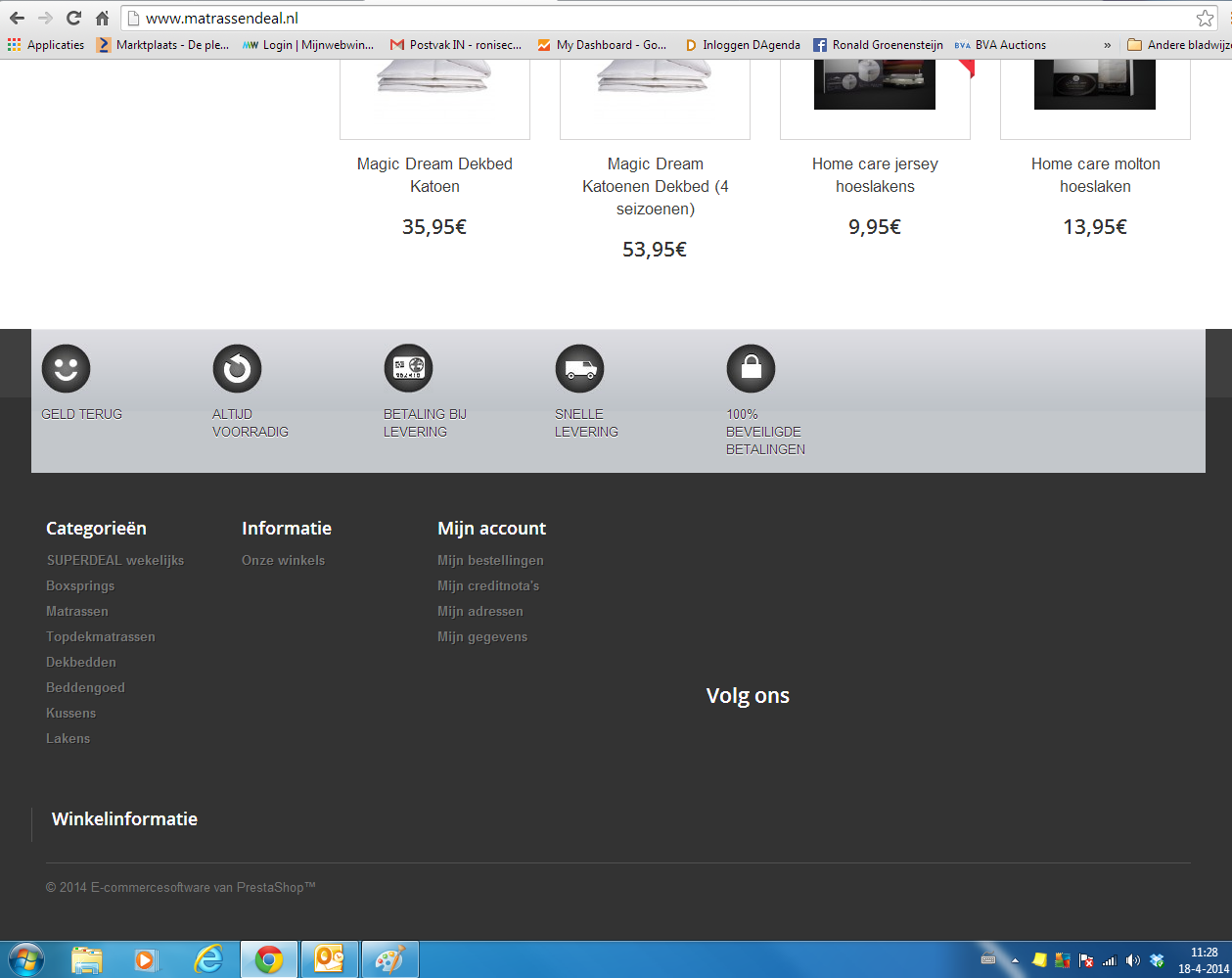1232x978 pixels.
Task: Open the Lakens category link
Action: [68, 738]
